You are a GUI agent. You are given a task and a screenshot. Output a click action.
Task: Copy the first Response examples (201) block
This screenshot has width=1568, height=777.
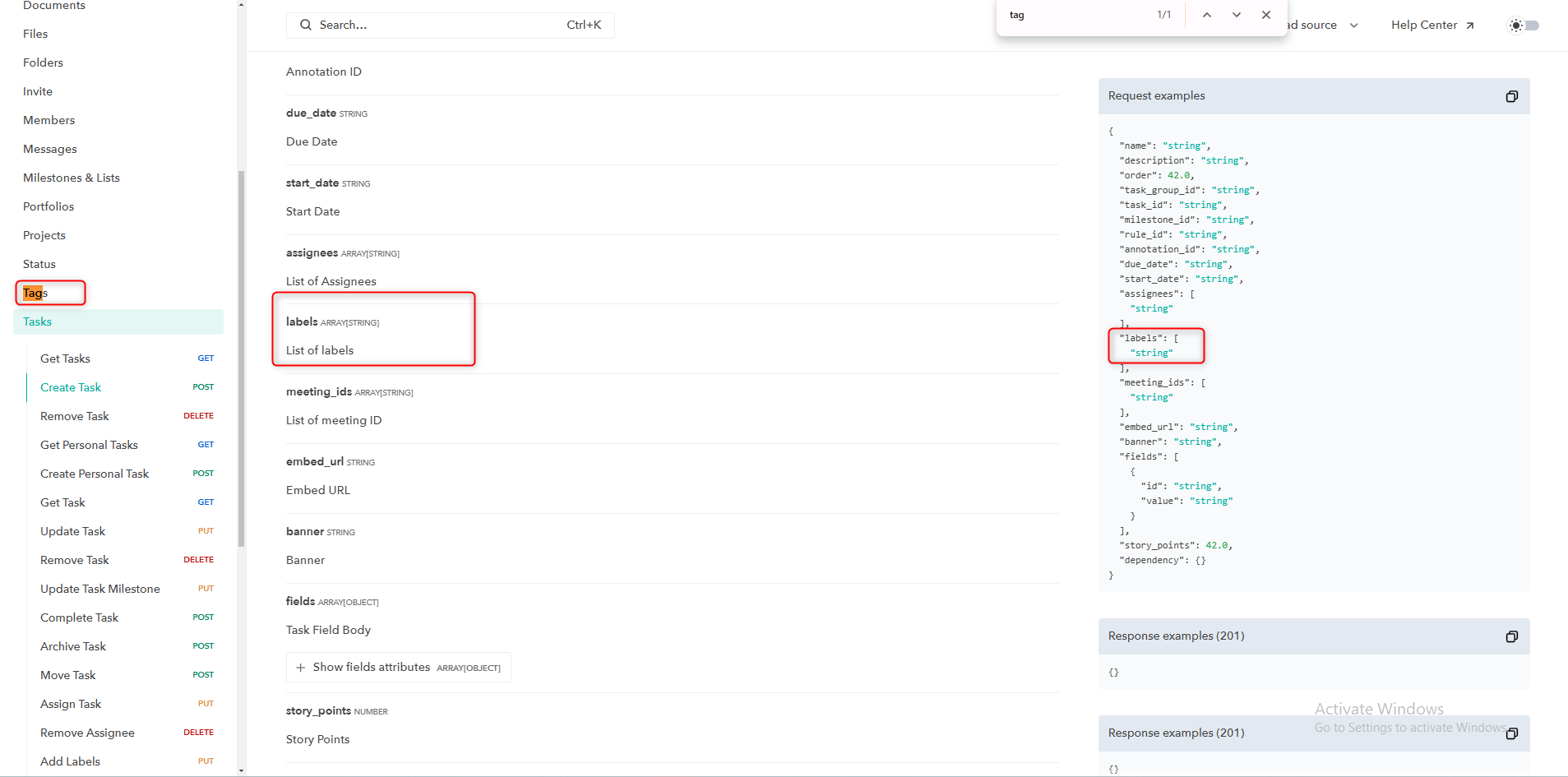1511,636
